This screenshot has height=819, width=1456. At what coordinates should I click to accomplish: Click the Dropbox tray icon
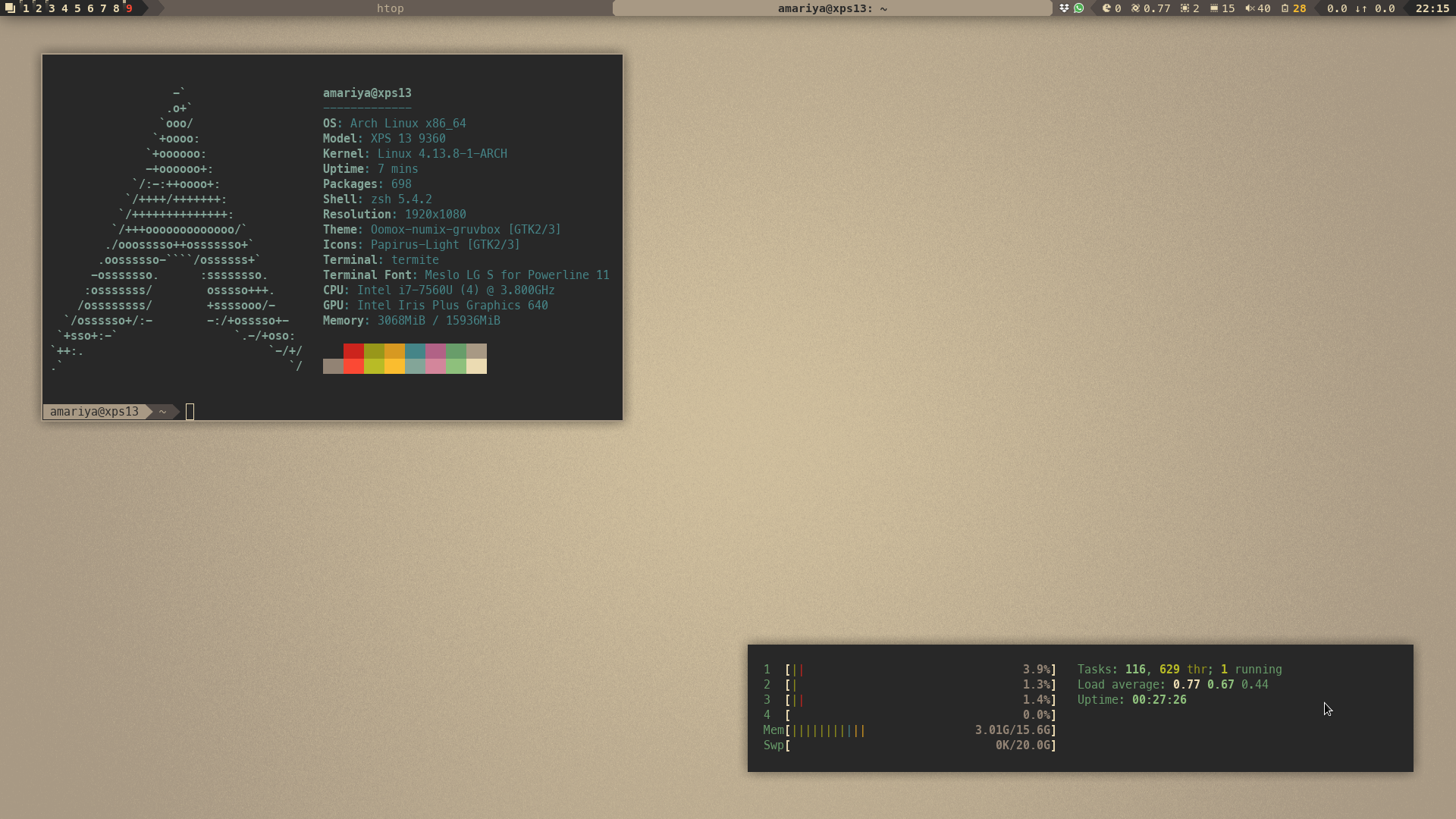pyautogui.click(x=1064, y=8)
